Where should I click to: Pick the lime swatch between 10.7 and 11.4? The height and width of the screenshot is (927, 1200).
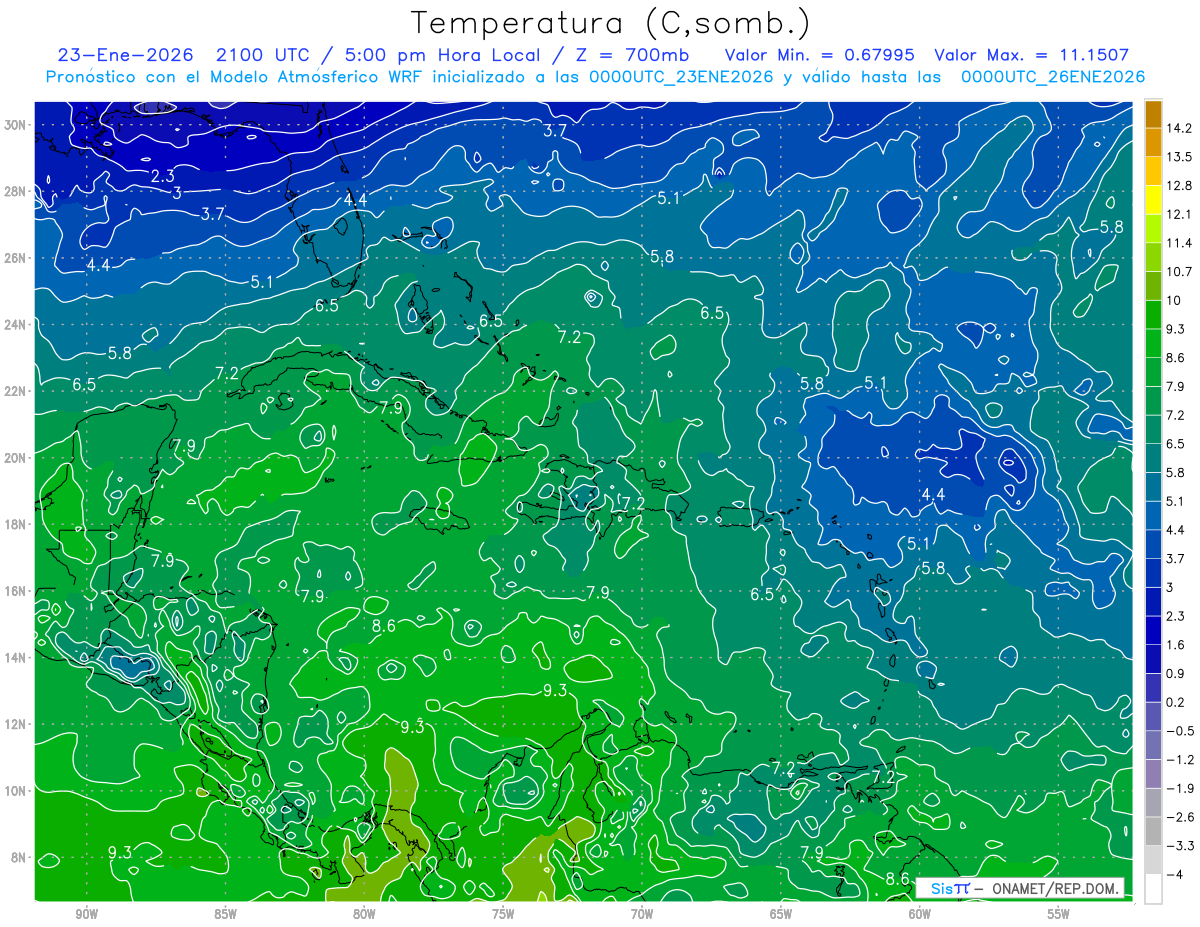tap(1153, 257)
